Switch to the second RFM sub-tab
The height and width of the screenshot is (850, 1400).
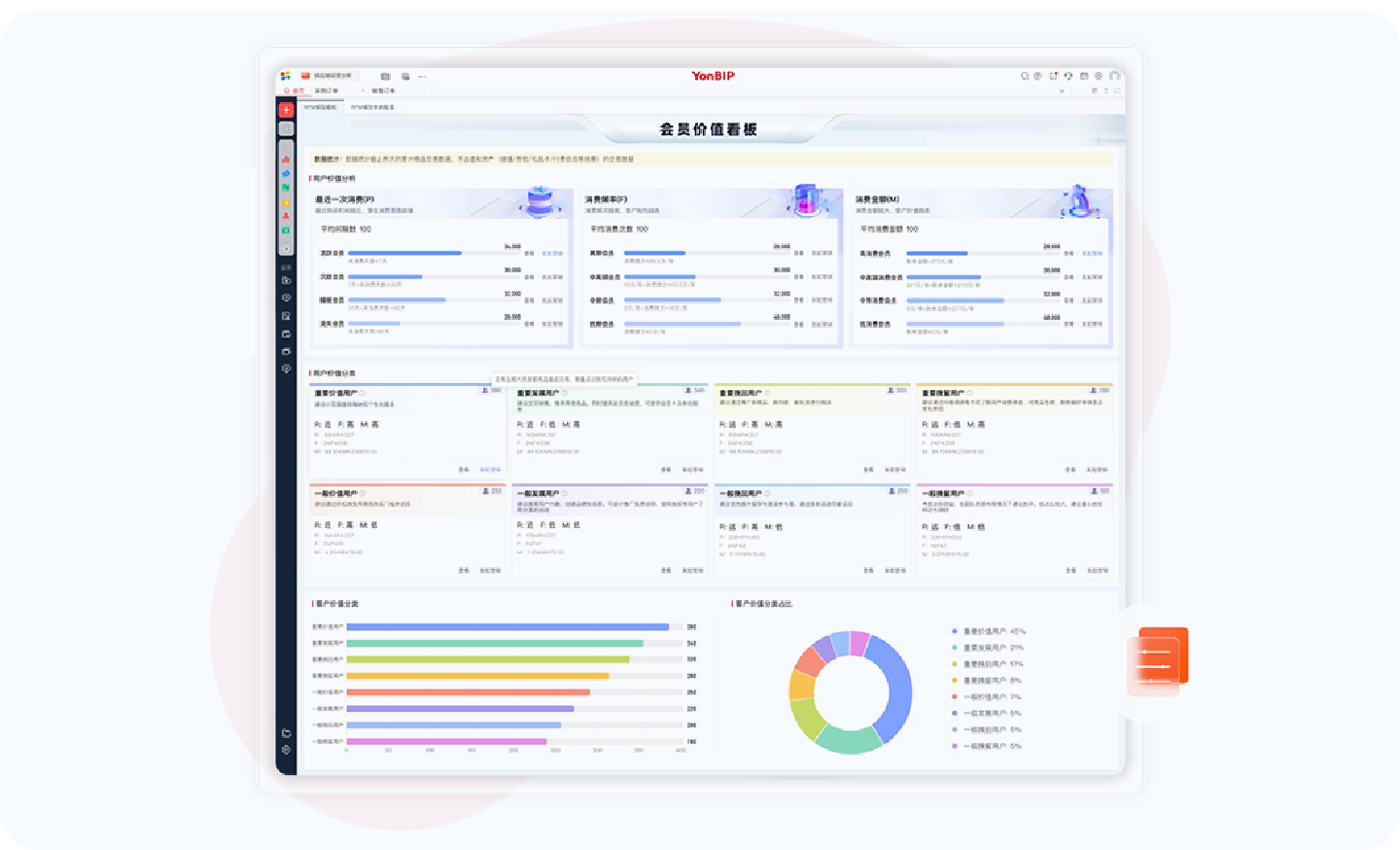(x=372, y=107)
